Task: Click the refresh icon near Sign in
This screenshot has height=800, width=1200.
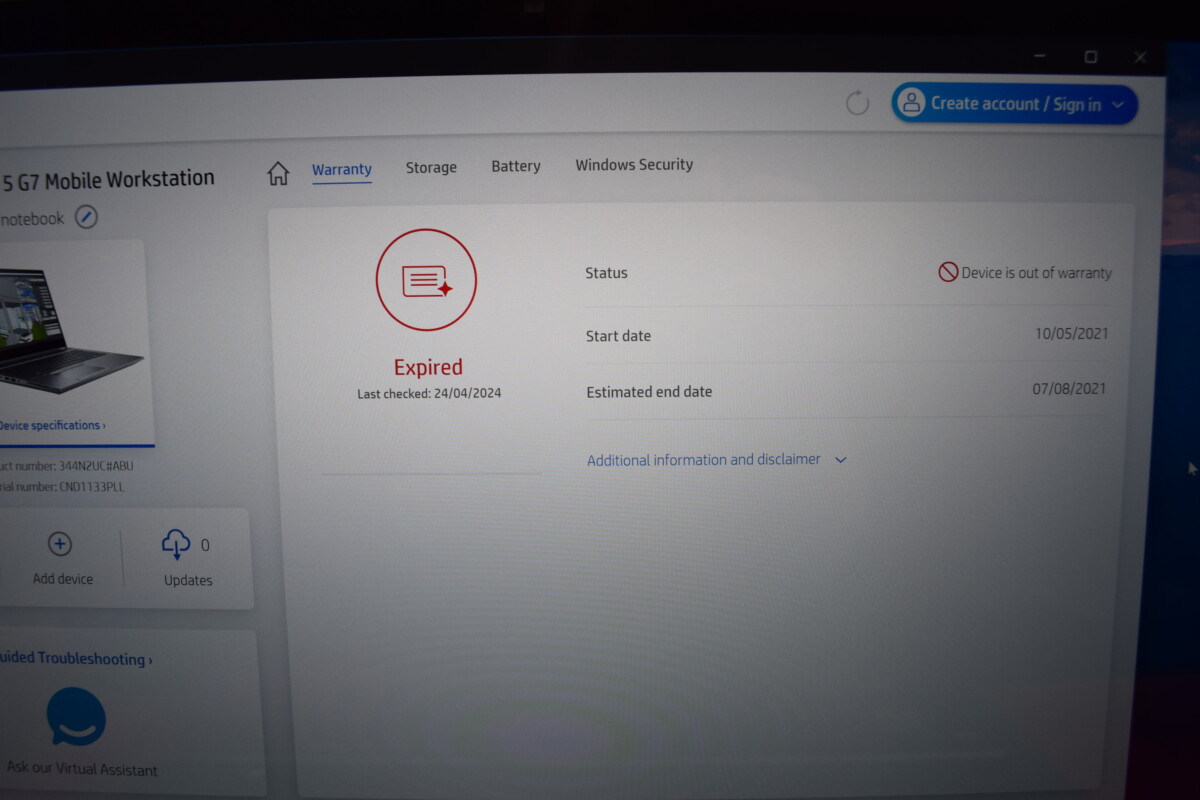Action: point(857,102)
